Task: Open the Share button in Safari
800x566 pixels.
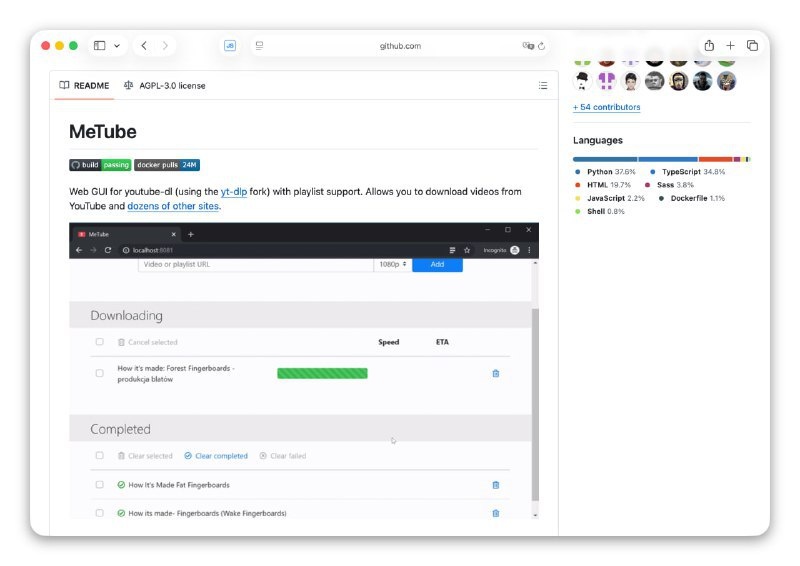Action: pos(709,46)
